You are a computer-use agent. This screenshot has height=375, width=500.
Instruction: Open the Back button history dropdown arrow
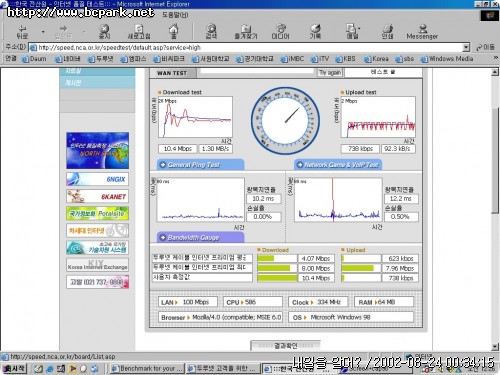pos(43,32)
